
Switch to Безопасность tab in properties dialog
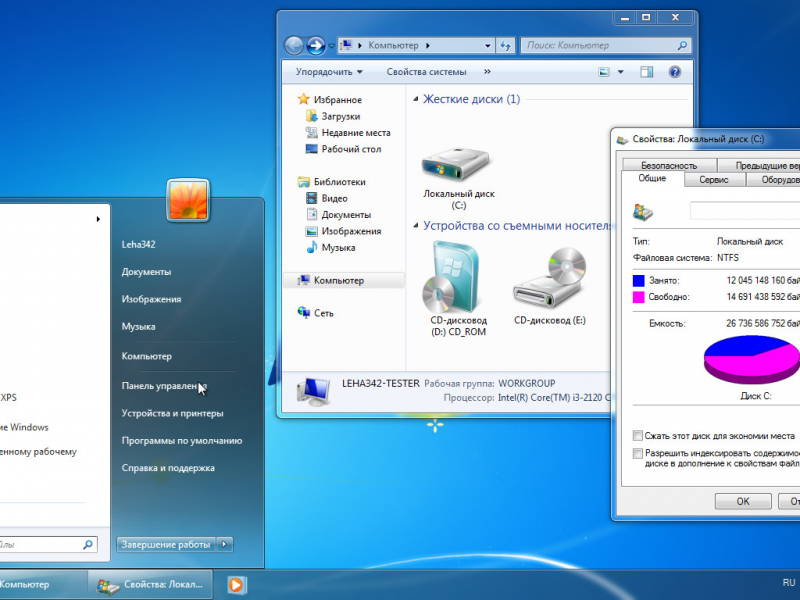(668, 165)
